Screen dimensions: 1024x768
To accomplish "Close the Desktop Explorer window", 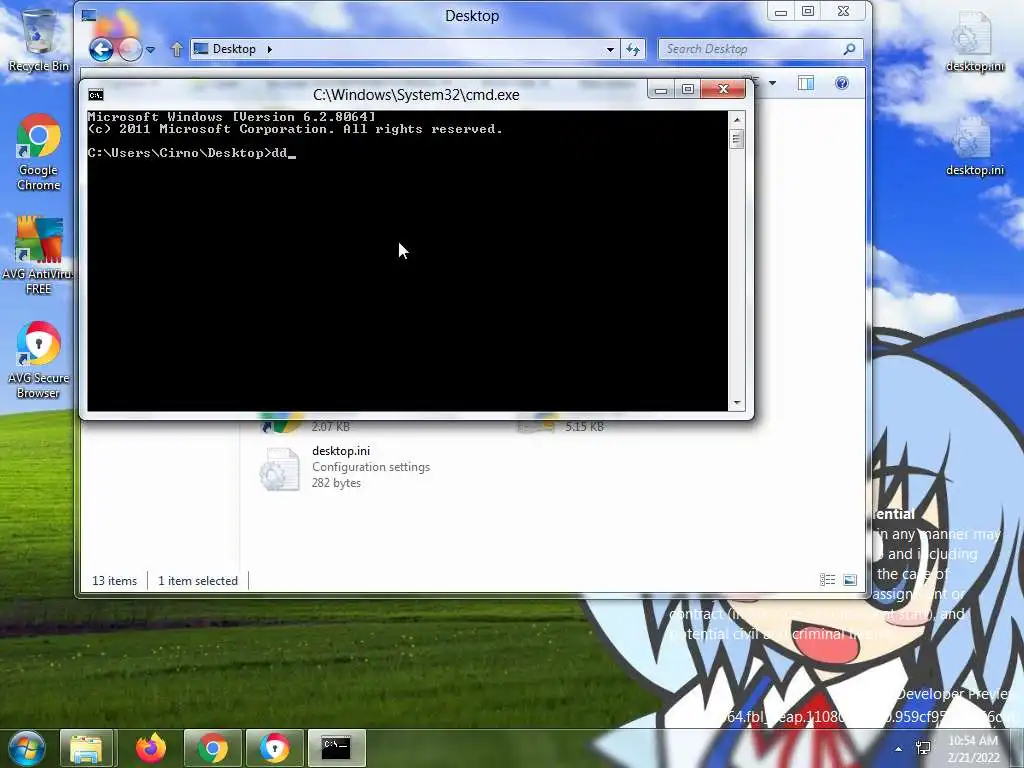I will point(844,12).
